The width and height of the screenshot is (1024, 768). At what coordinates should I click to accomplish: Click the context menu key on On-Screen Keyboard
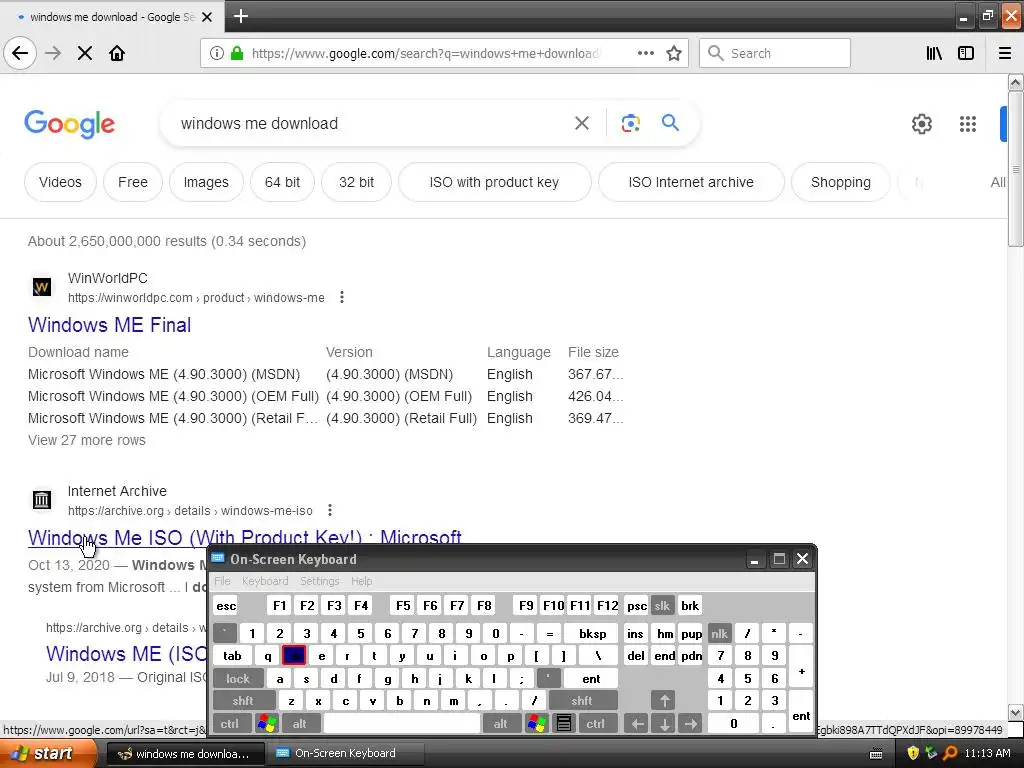[x=564, y=724]
